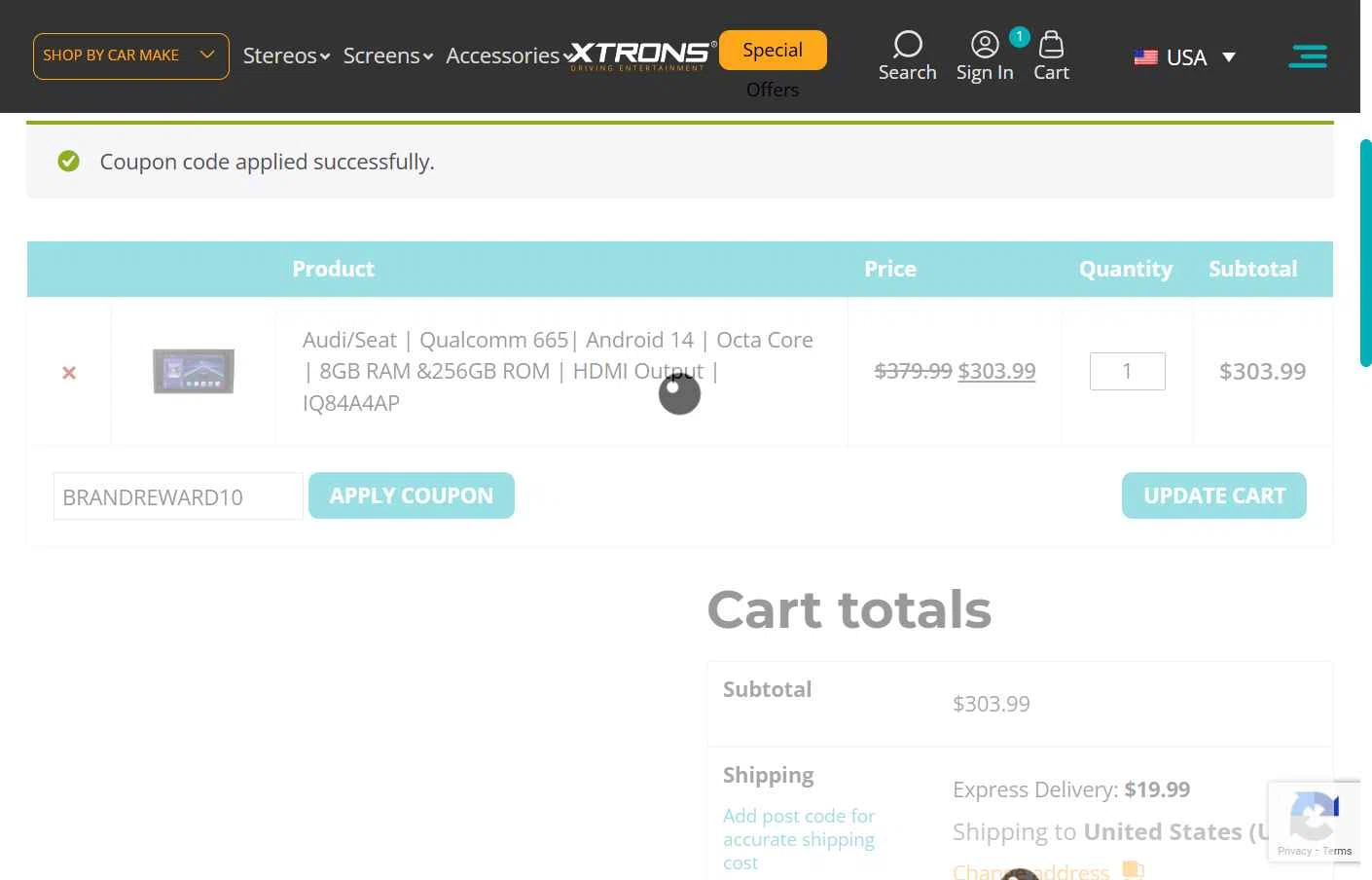Viewport: 1372px width, 880px height.
Task: Click the crossed-out price $379.99
Action: [x=913, y=371]
